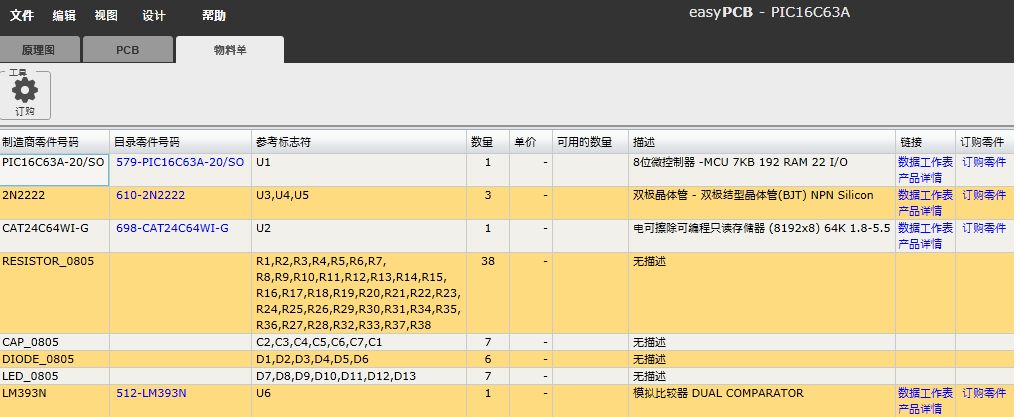
Task: Select the DIODE_0805 cell
Action: pyautogui.click(x=54, y=359)
